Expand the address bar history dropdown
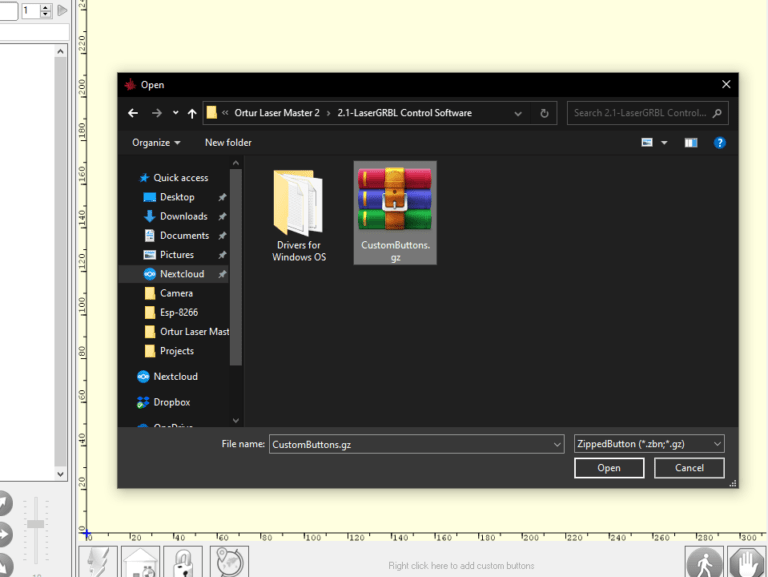The width and height of the screenshot is (768, 577). pos(518,114)
